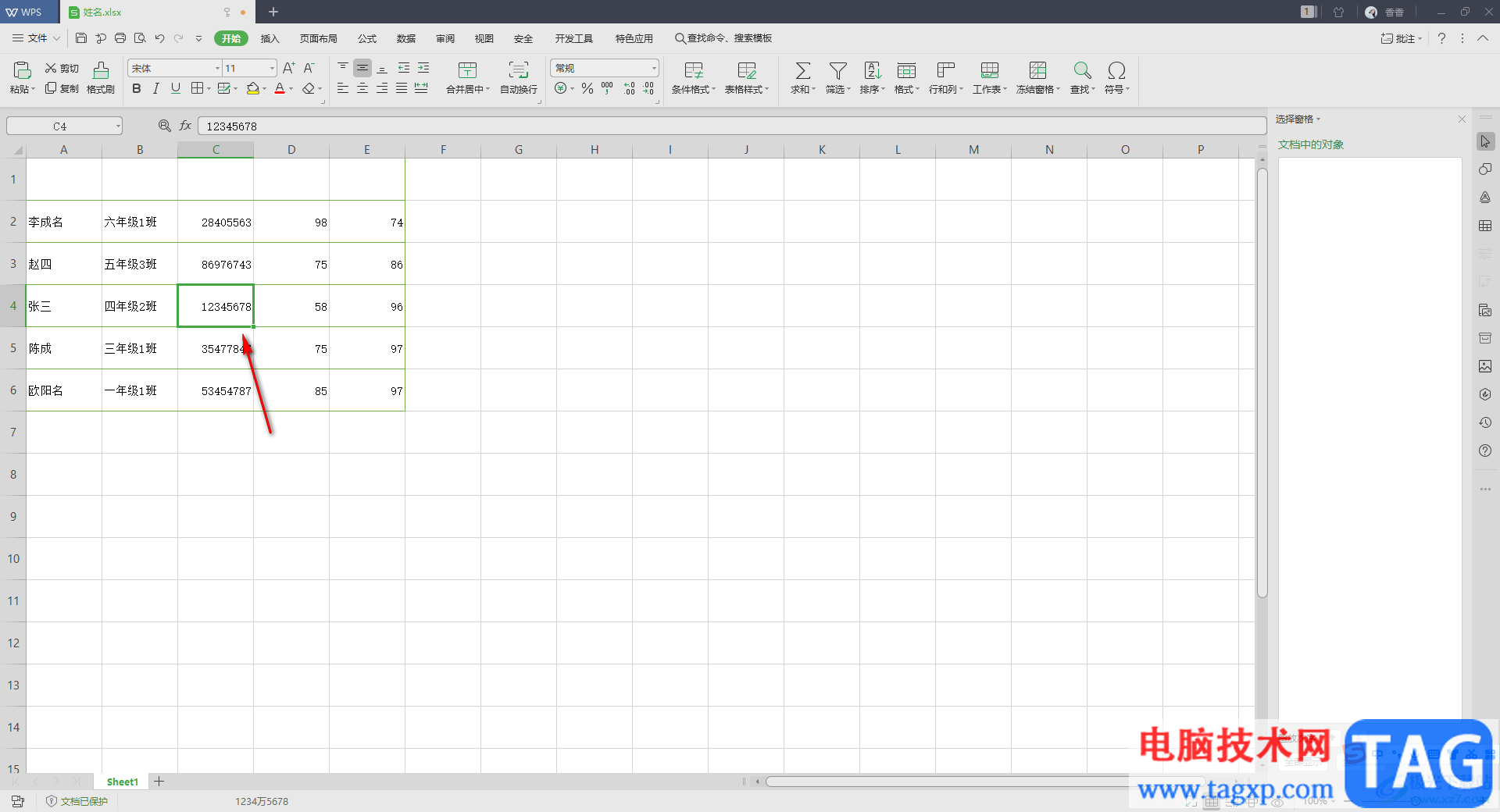Toggle justify alignment

(x=402, y=89)
